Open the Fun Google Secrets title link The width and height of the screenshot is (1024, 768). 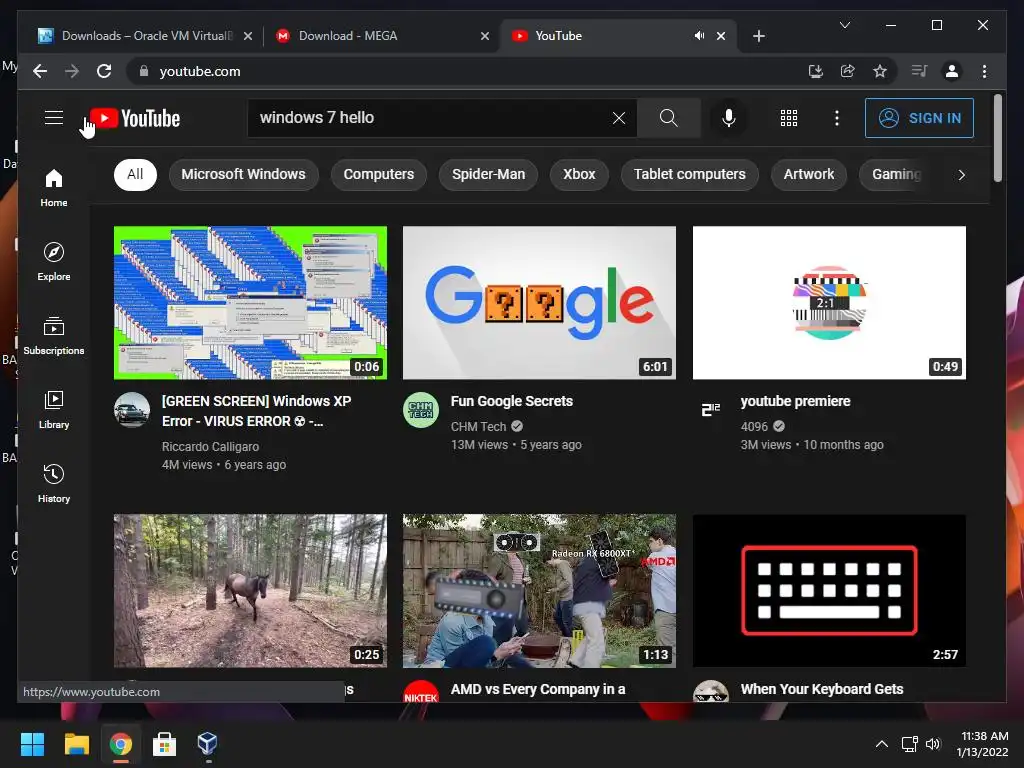click(x=511, y=401)
